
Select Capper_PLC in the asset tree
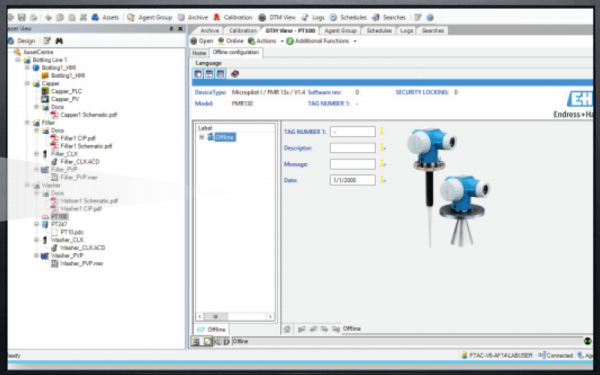[67, 91]
